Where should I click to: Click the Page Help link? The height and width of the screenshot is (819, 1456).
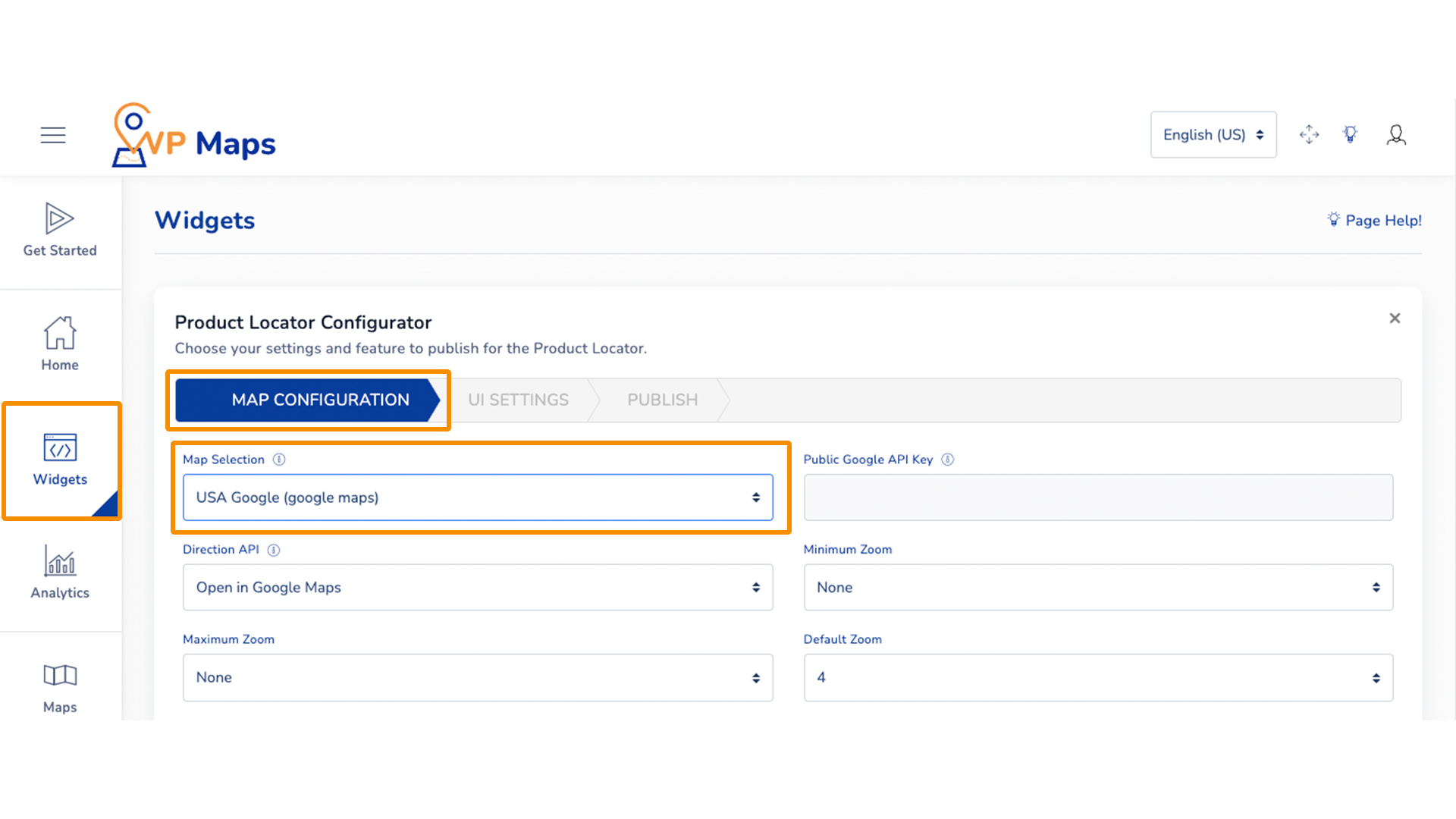click(1374, 220)
